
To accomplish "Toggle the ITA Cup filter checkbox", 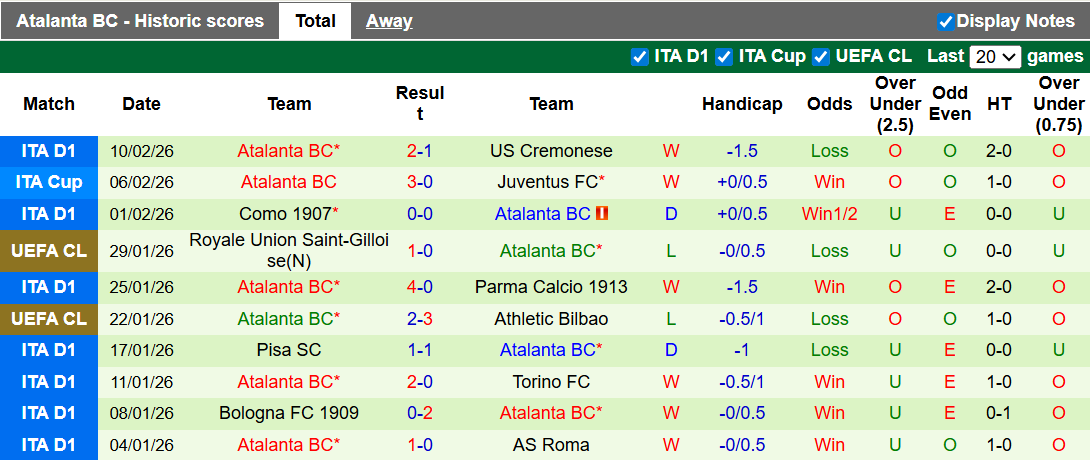I will (725, 57).
